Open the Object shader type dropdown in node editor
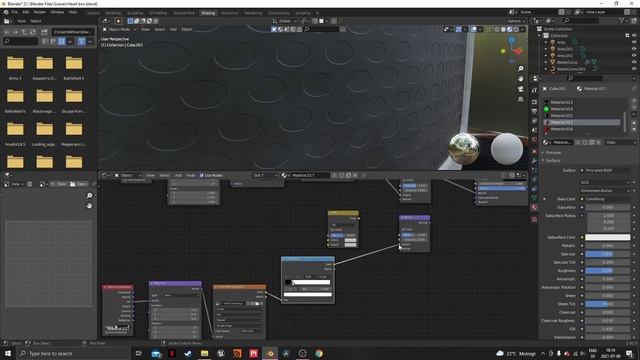 pos(128,175)
